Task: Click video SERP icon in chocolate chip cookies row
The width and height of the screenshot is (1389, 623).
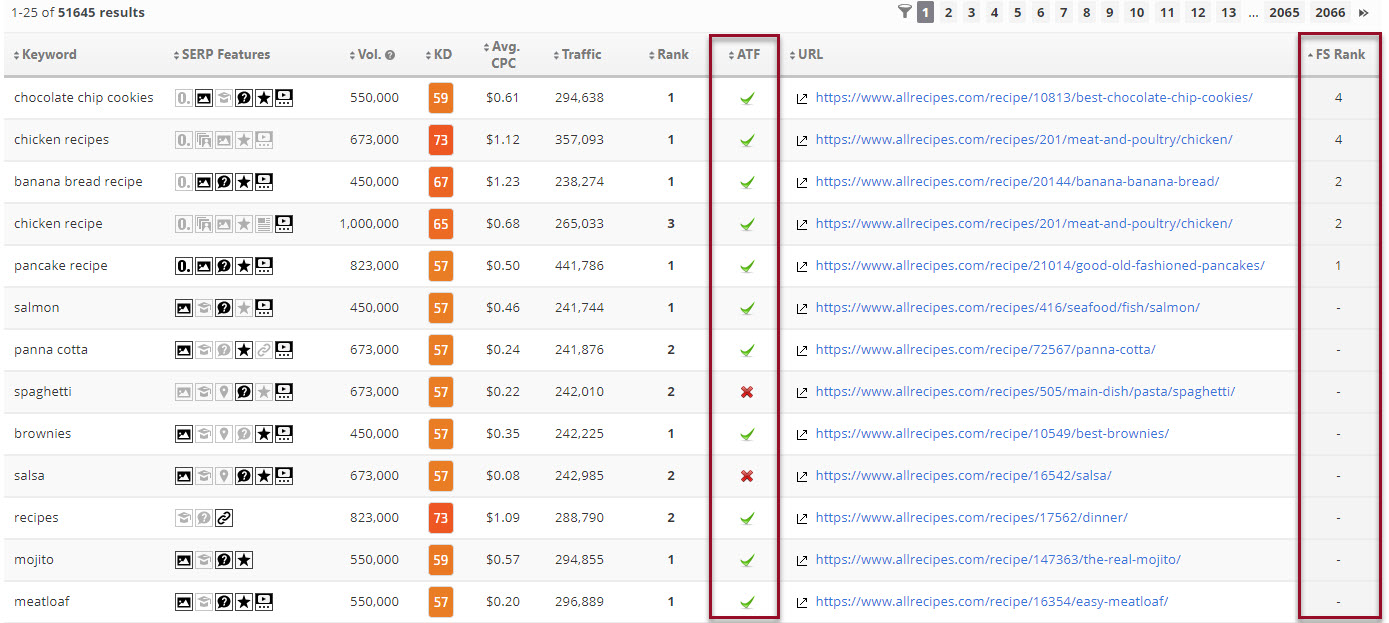Action: [x=285, y=98]
